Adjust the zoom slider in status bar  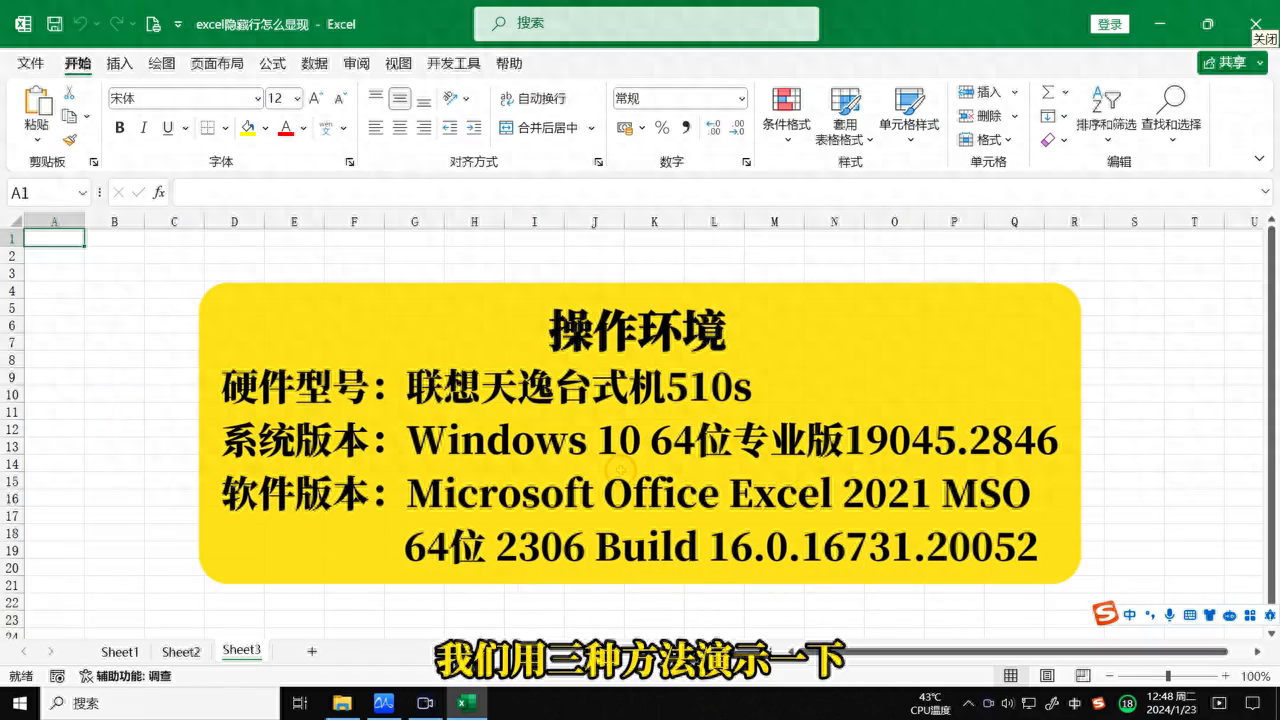coord(1167,676)
